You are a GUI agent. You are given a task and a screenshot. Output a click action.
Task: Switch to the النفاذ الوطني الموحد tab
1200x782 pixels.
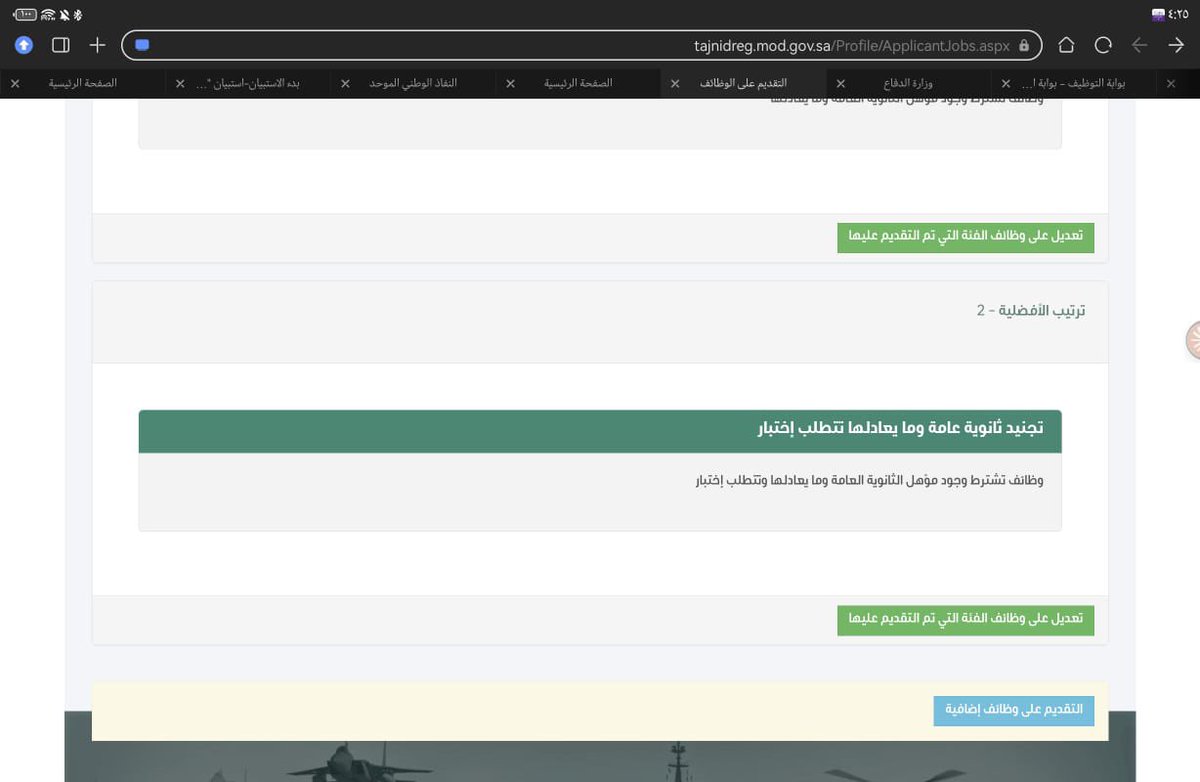[413, 83]
